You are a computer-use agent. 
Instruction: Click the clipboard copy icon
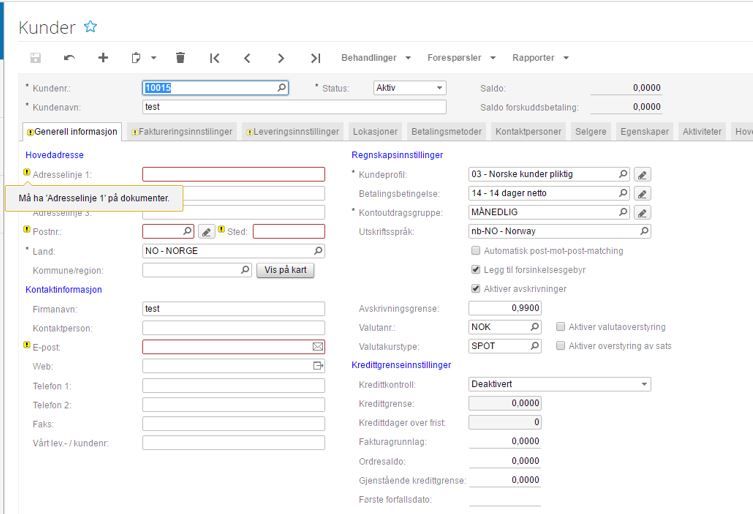(136, 58)
